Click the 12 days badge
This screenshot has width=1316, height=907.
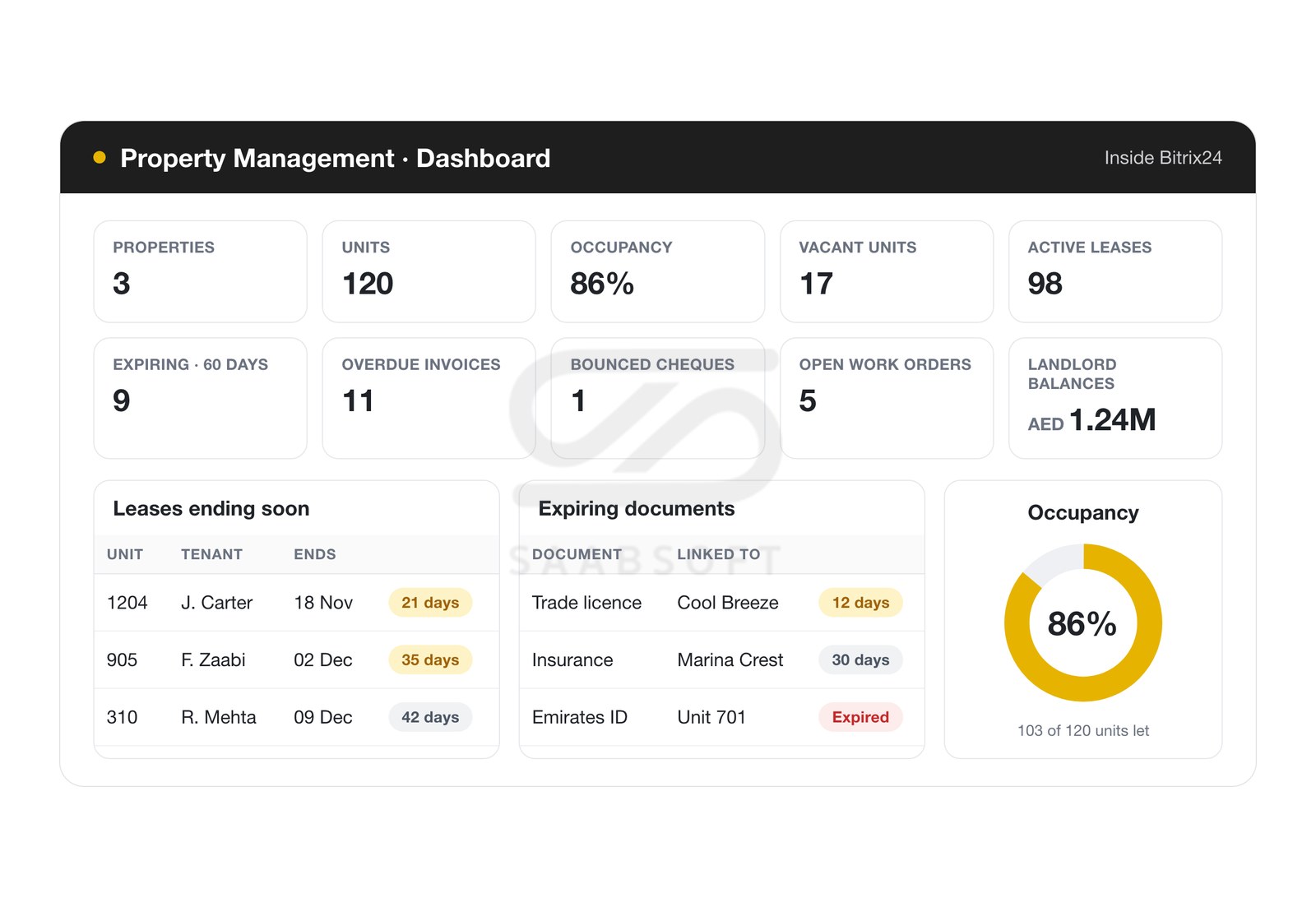pyautogui.click(x=860, y=603)
